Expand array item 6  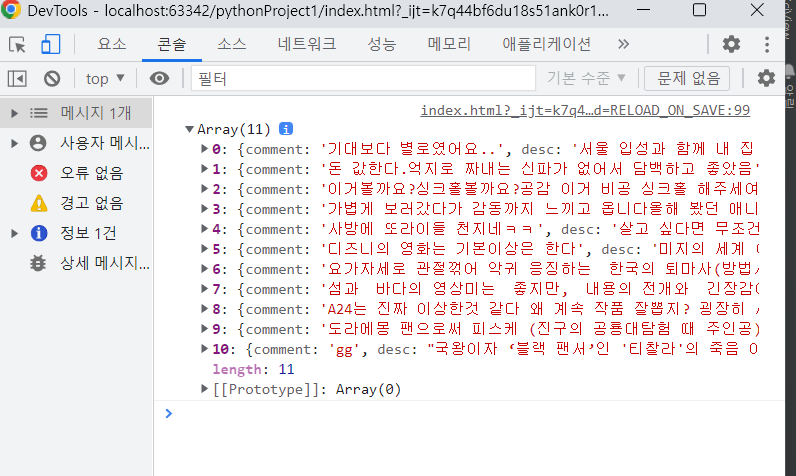(x=204, y=269)
